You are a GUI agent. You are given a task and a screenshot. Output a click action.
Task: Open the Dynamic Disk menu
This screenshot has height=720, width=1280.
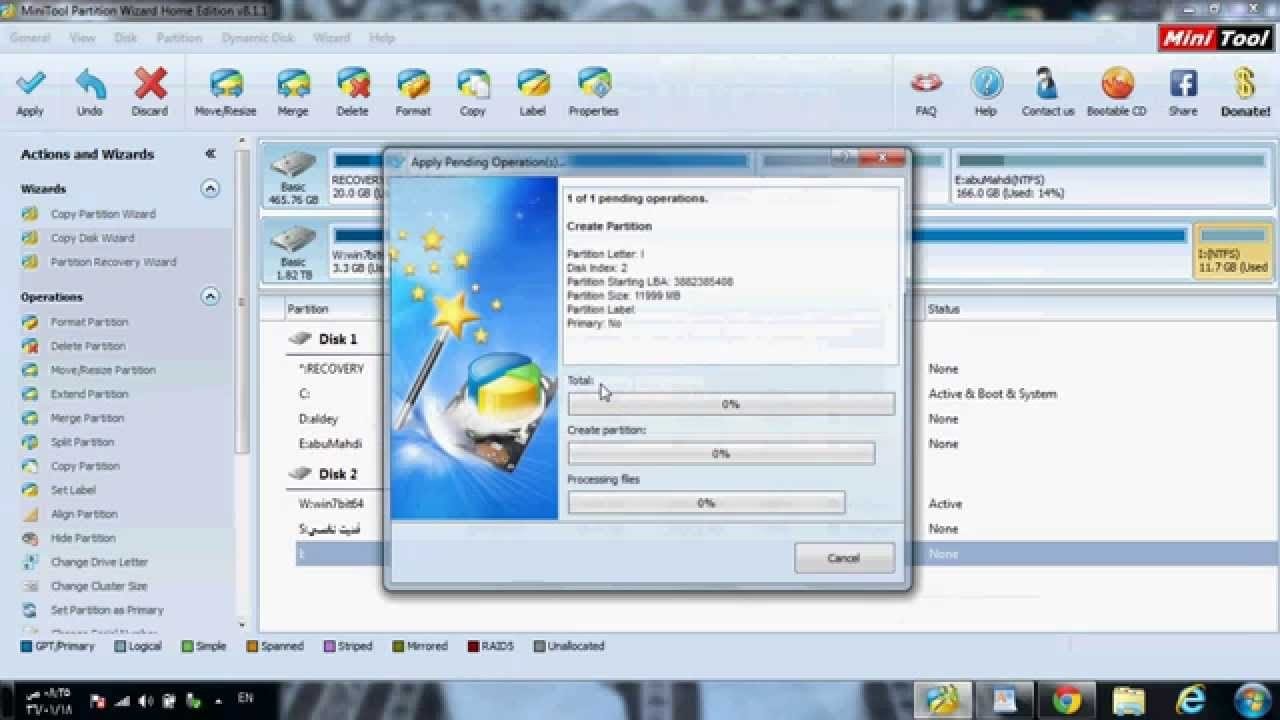click(257, 38)
